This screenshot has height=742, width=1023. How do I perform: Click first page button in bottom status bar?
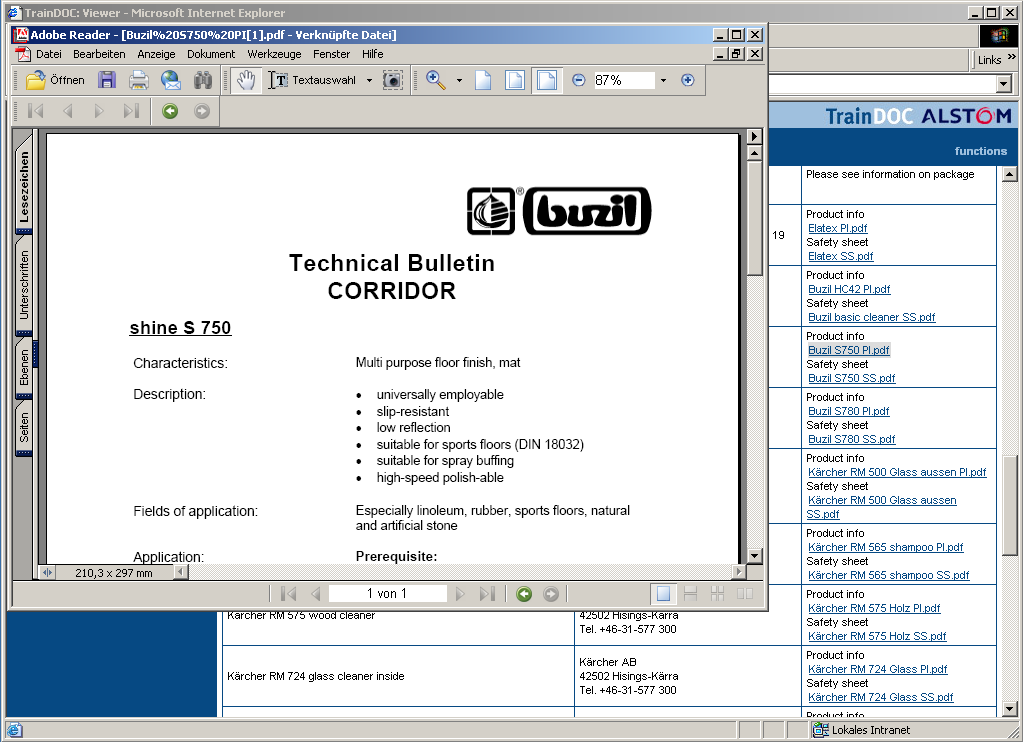click(288, 594)
